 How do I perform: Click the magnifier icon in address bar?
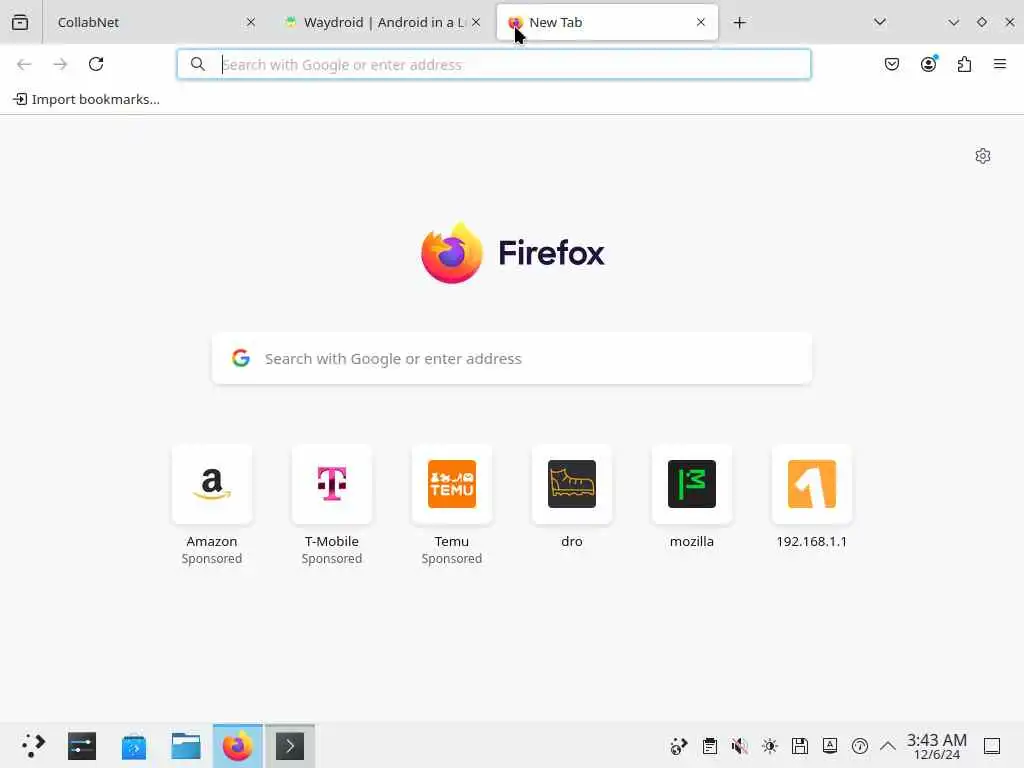point(197,64)
